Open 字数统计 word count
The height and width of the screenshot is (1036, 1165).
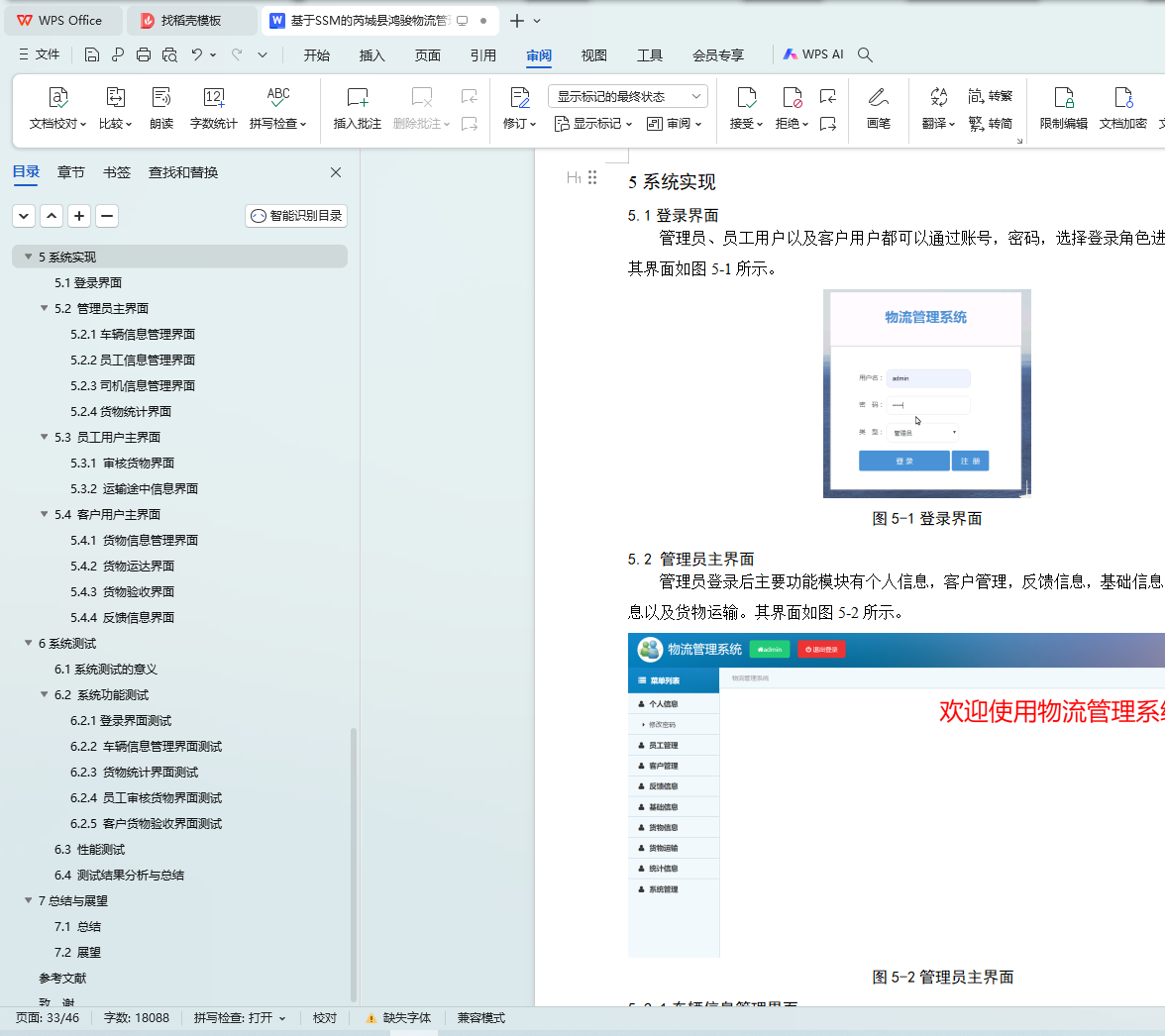point(213,108)
